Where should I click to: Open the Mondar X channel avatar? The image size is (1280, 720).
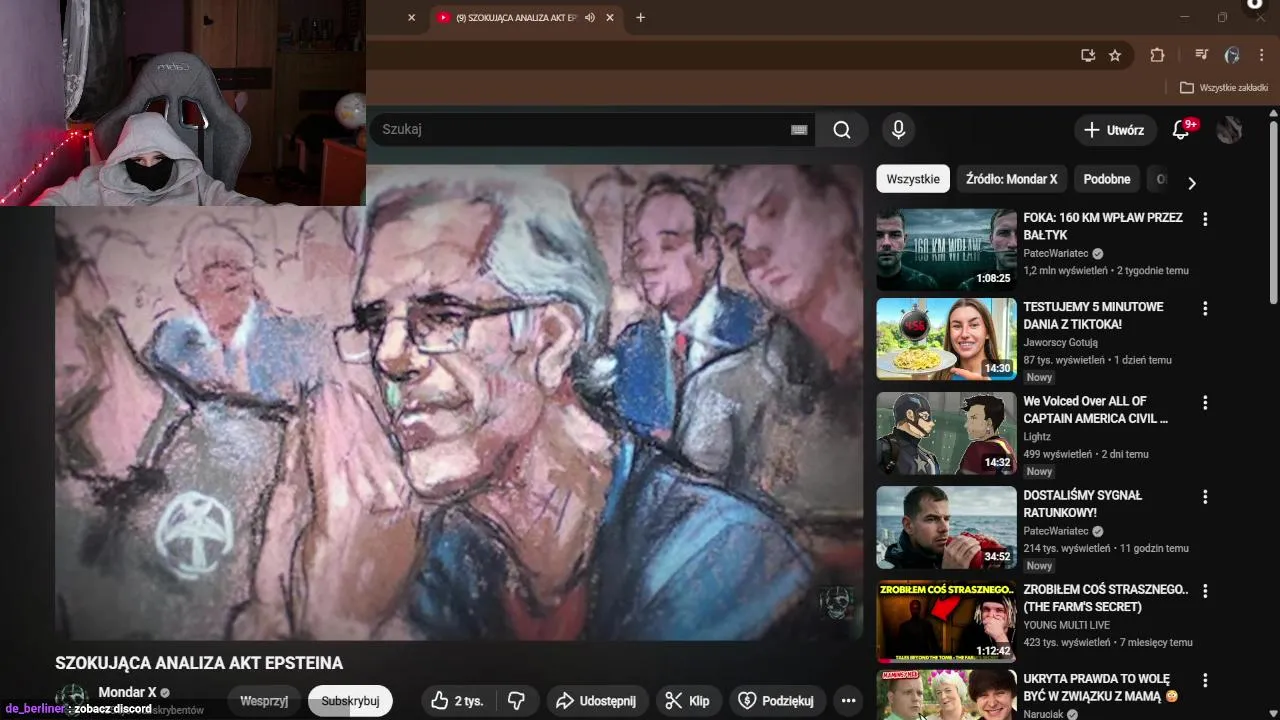coord(72,700)
